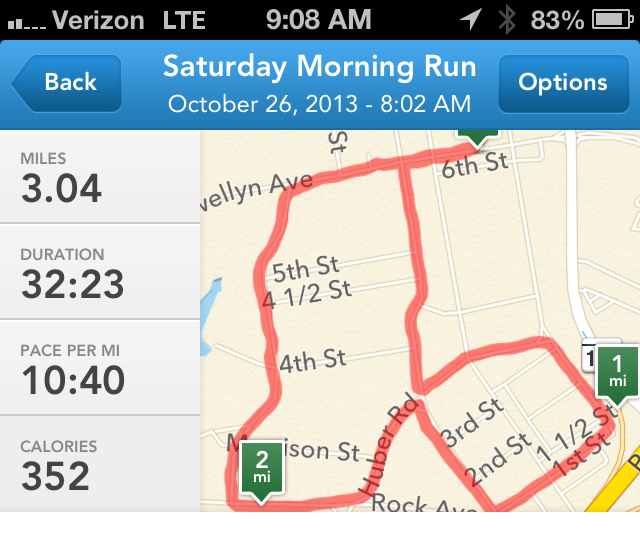Viewport: 640px width, 535px height.
Task: Select the PACE PER MI stat panel
Action: point(100,368)
